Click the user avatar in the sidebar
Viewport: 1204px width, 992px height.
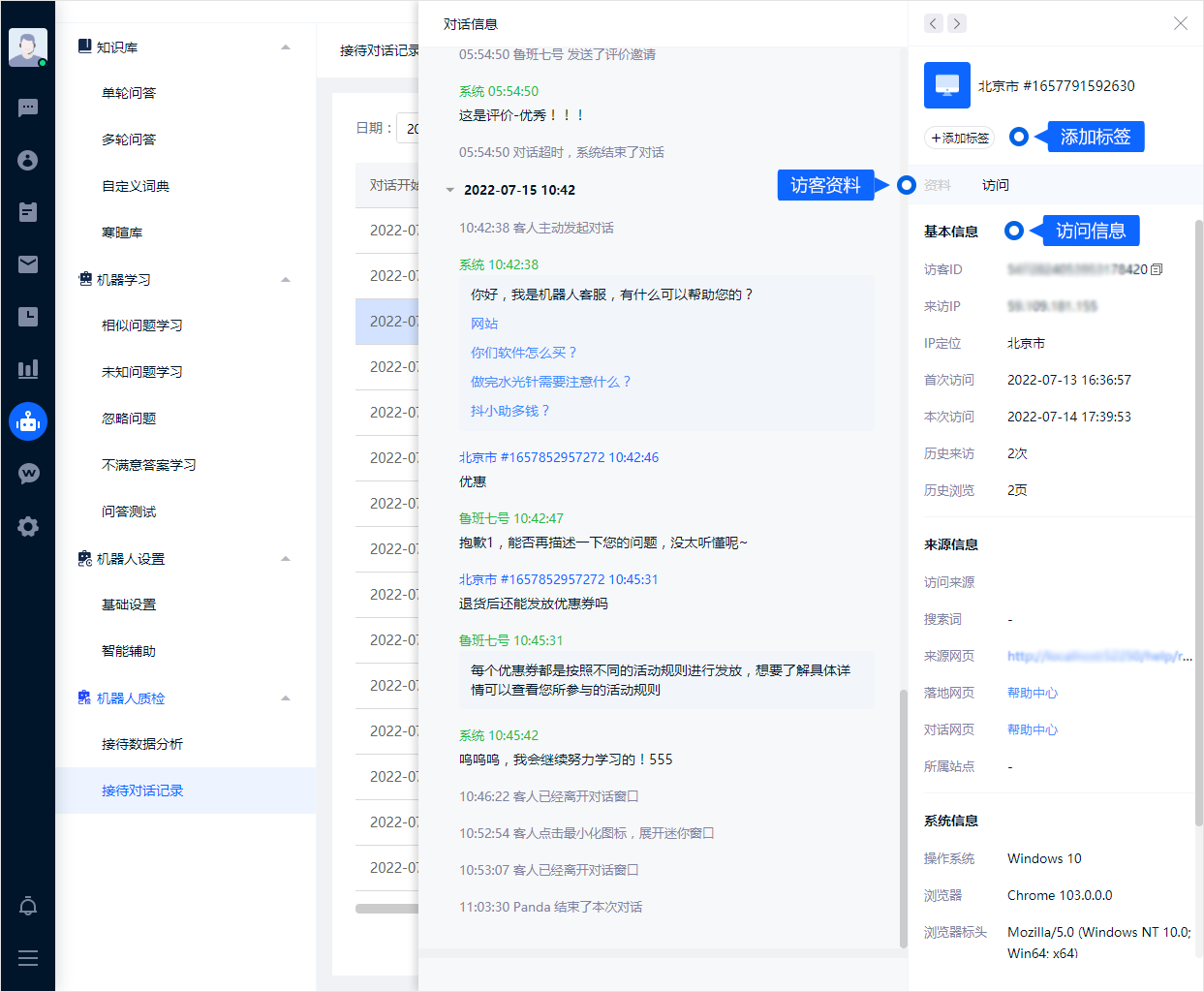pos(28,46)
